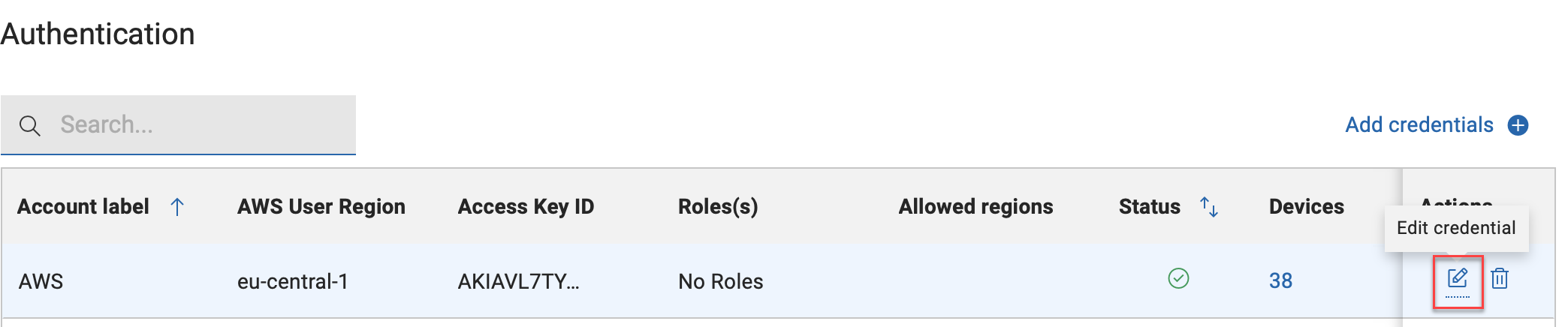Sort by the Account label column header

[83, 207]
